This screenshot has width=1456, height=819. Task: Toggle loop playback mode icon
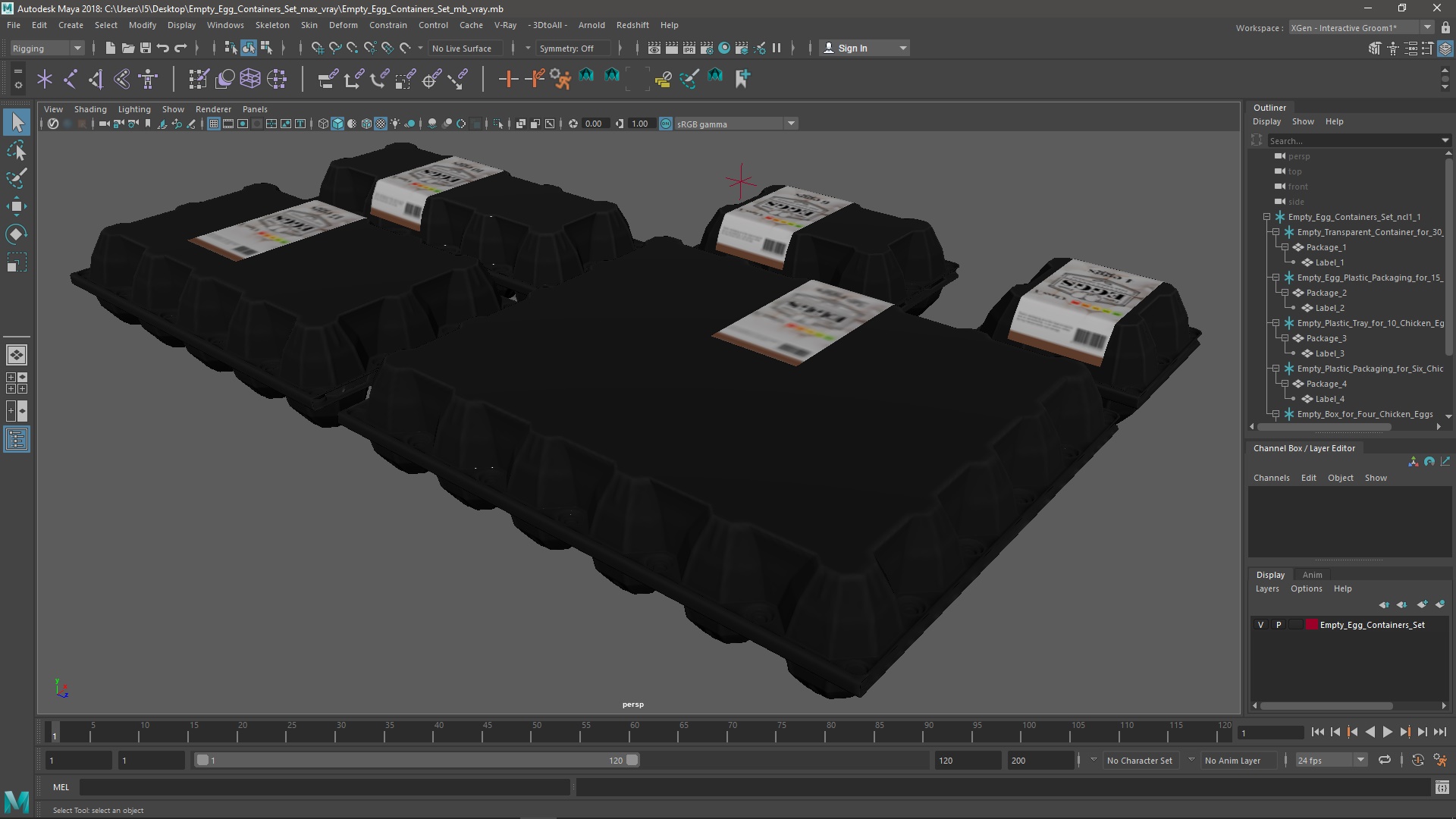click(x=1385, y=760)
